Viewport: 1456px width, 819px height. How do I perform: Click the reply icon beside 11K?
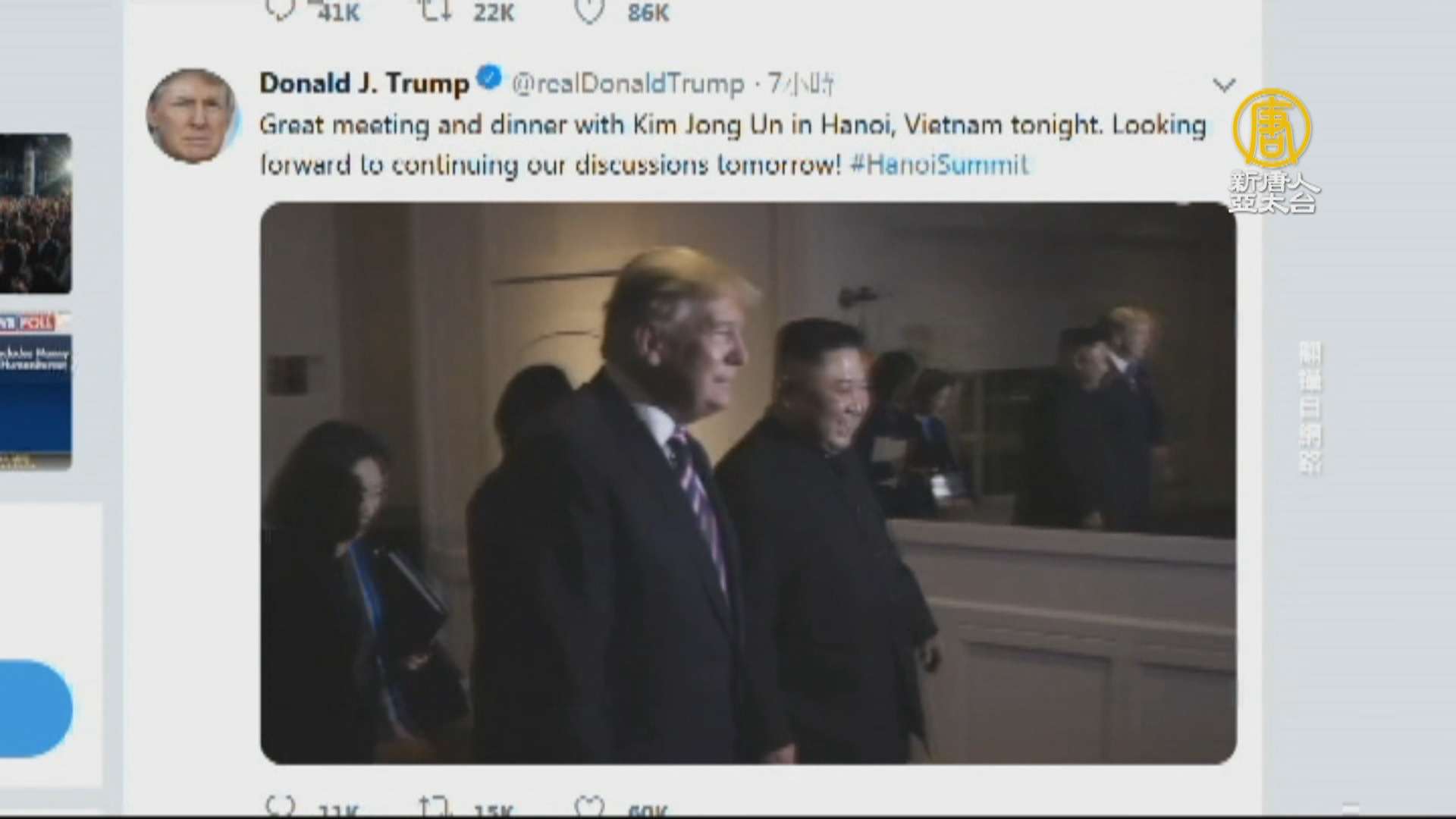[280, 806]
